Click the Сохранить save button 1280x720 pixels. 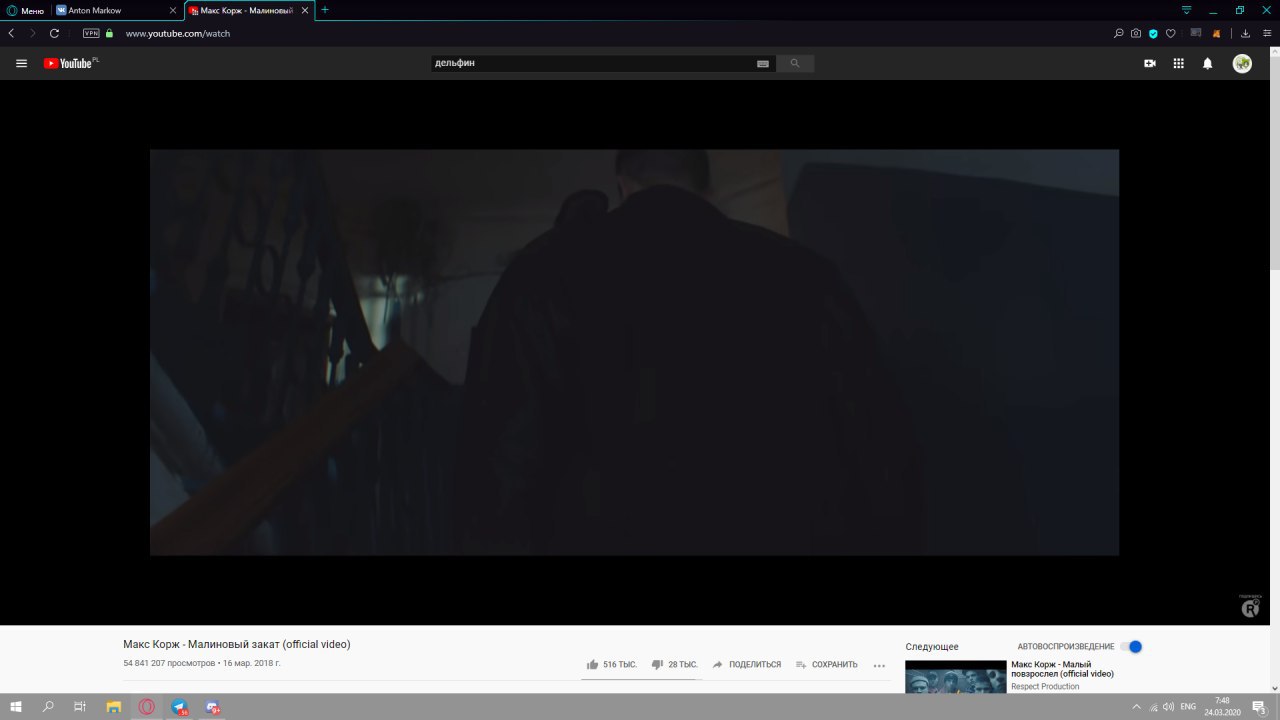click(826, 664)
